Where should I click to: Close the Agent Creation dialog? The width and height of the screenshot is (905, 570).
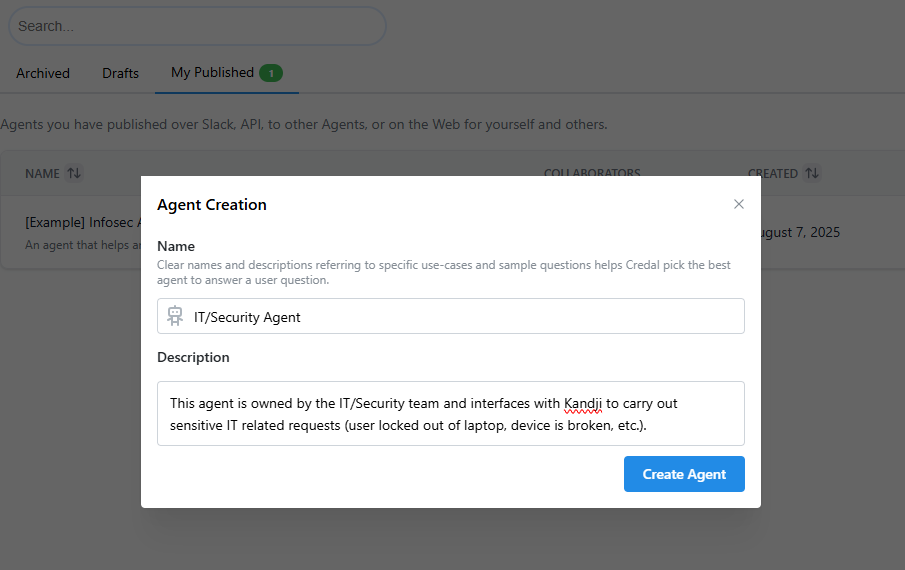click(738, 204)
